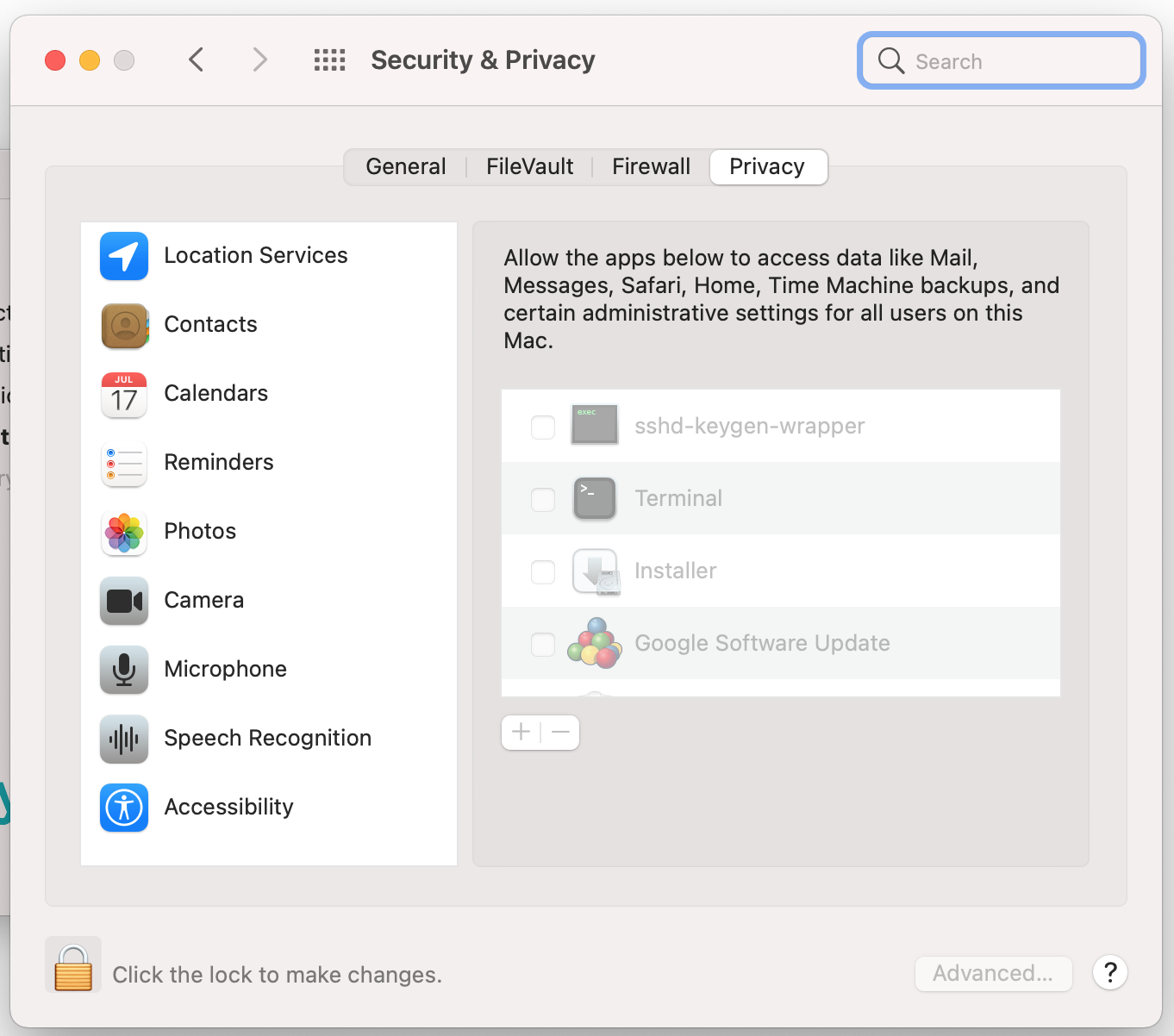Select the Photos pinwheel icon
Image resolution: width=1174 pixels, height=1036 pixels.
coord(124,532)
